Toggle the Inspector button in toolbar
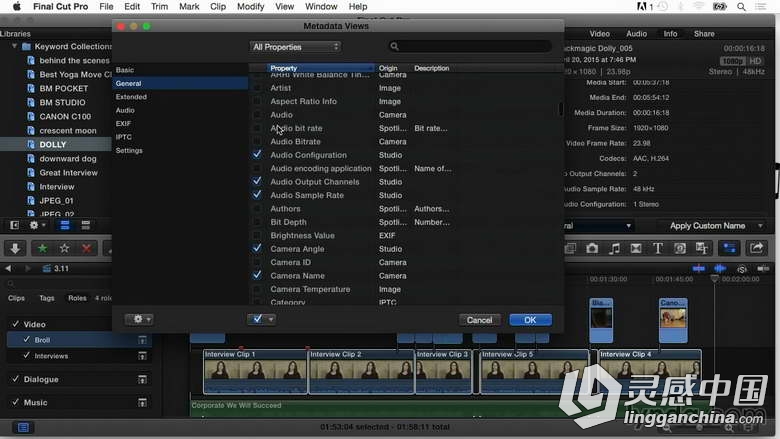The width and height of the screenshot is (780, 439). point(729,248)
